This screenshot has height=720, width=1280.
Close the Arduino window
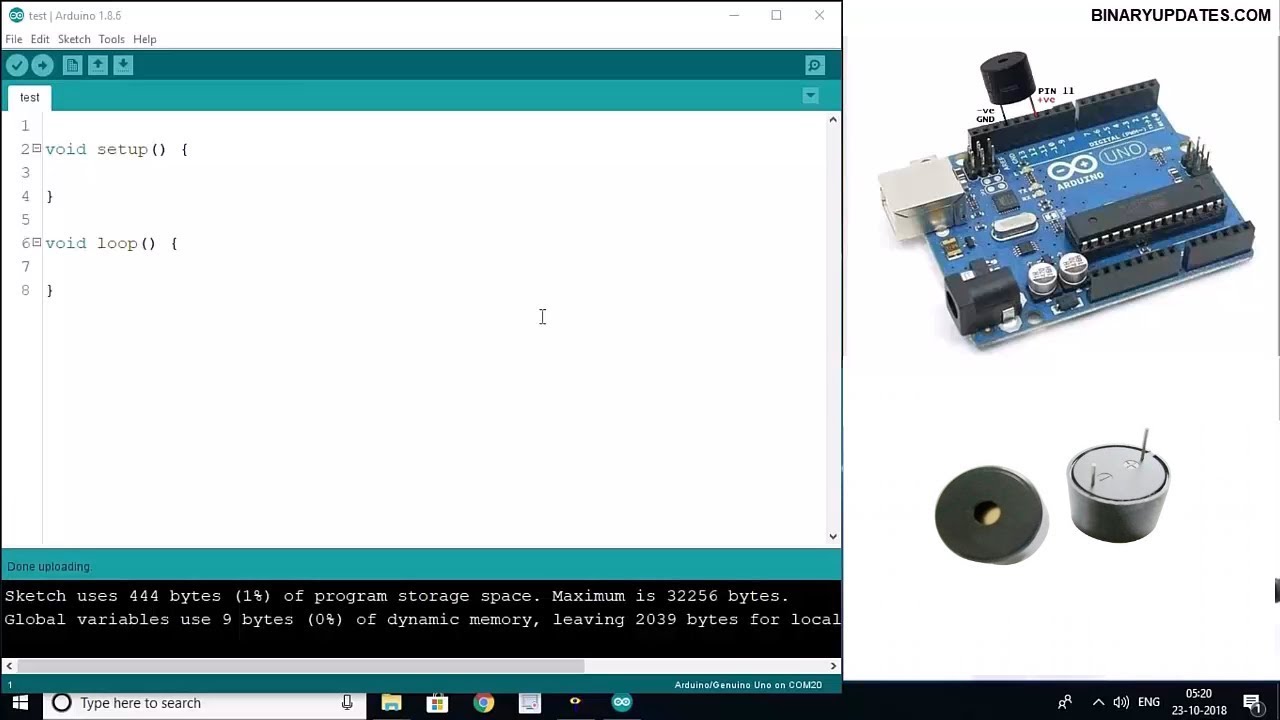click(x=819, y=15)
